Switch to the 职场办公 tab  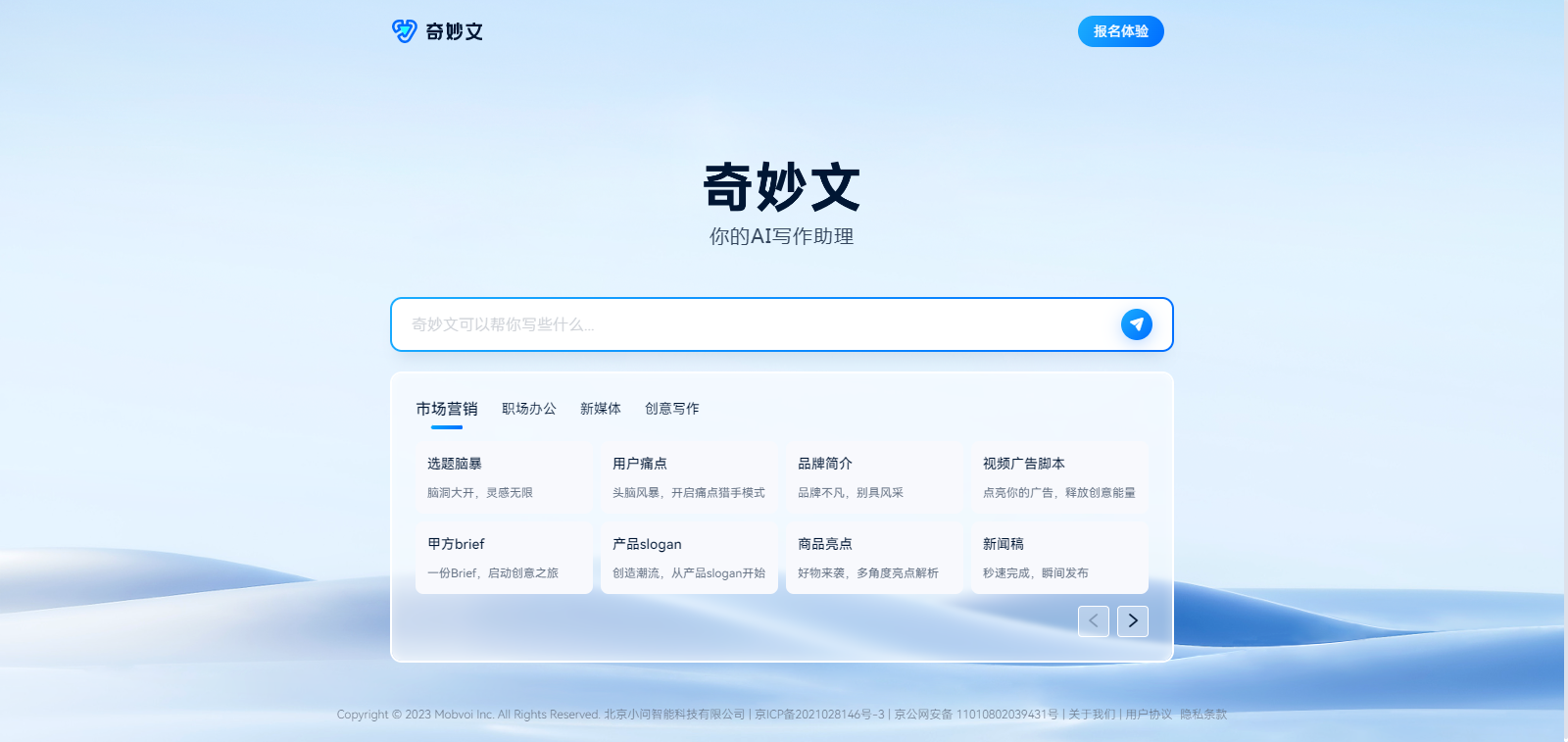529,409
